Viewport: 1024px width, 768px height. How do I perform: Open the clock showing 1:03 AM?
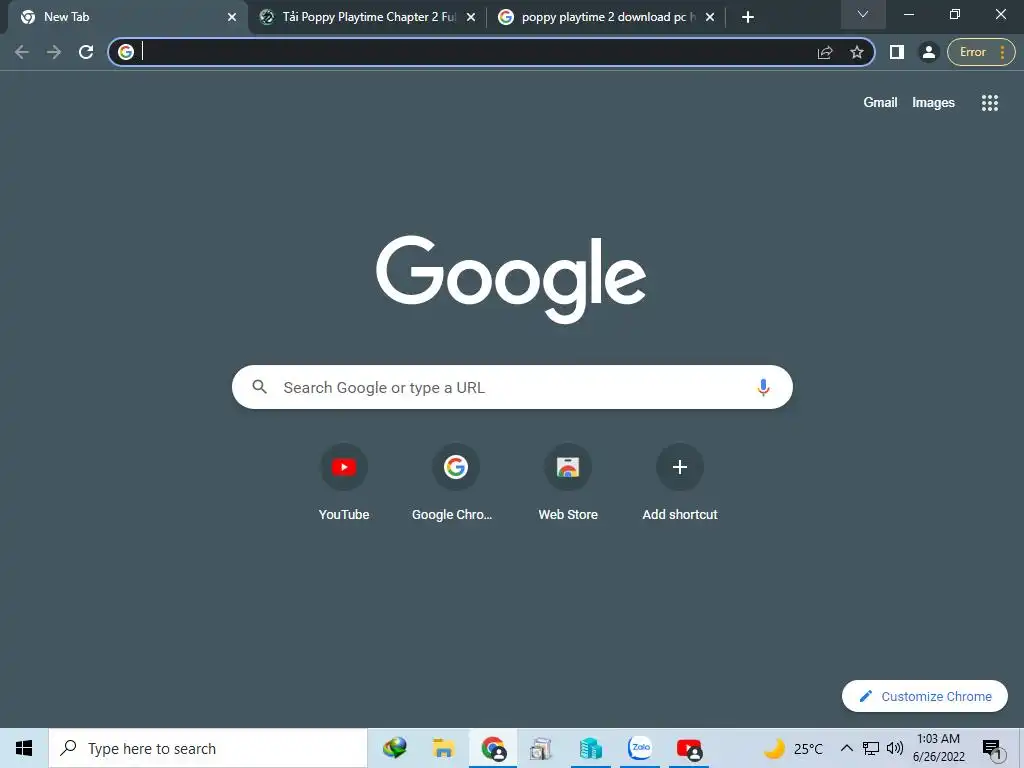(938, 748)
